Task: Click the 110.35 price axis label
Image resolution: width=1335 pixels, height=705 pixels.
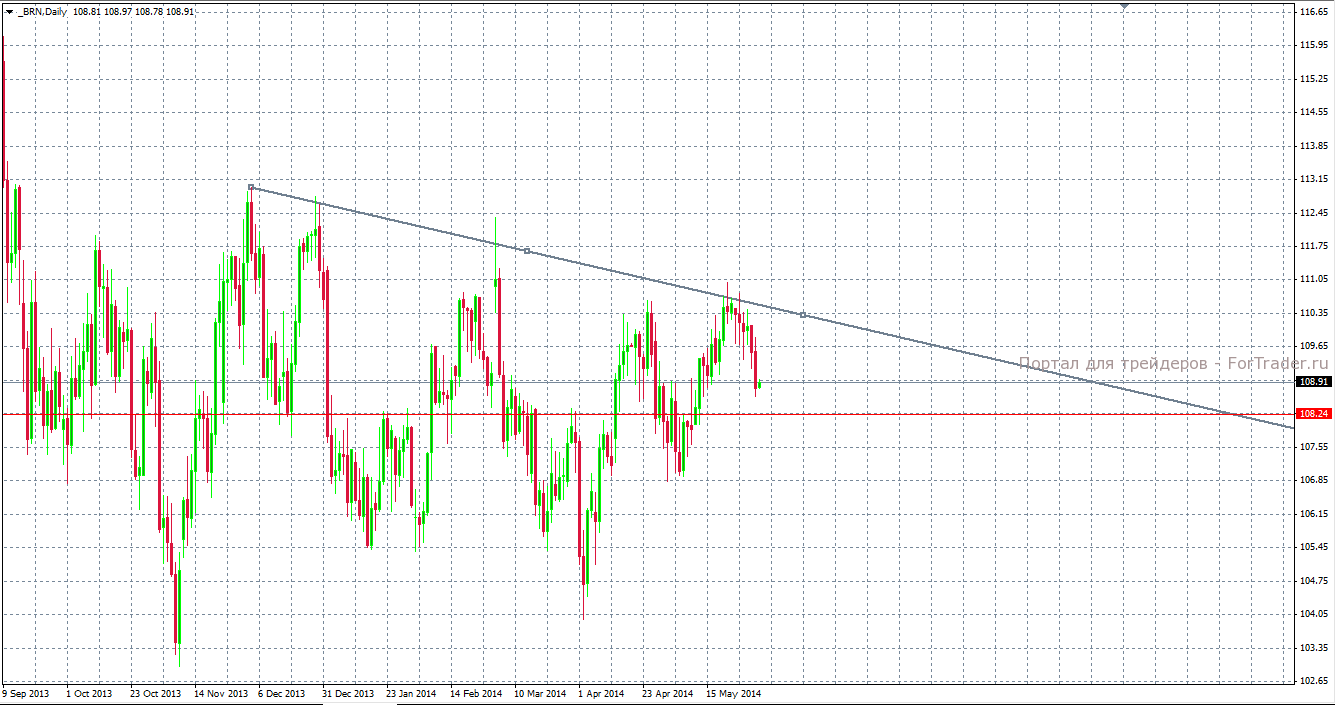Action: tap(1314, 313)
